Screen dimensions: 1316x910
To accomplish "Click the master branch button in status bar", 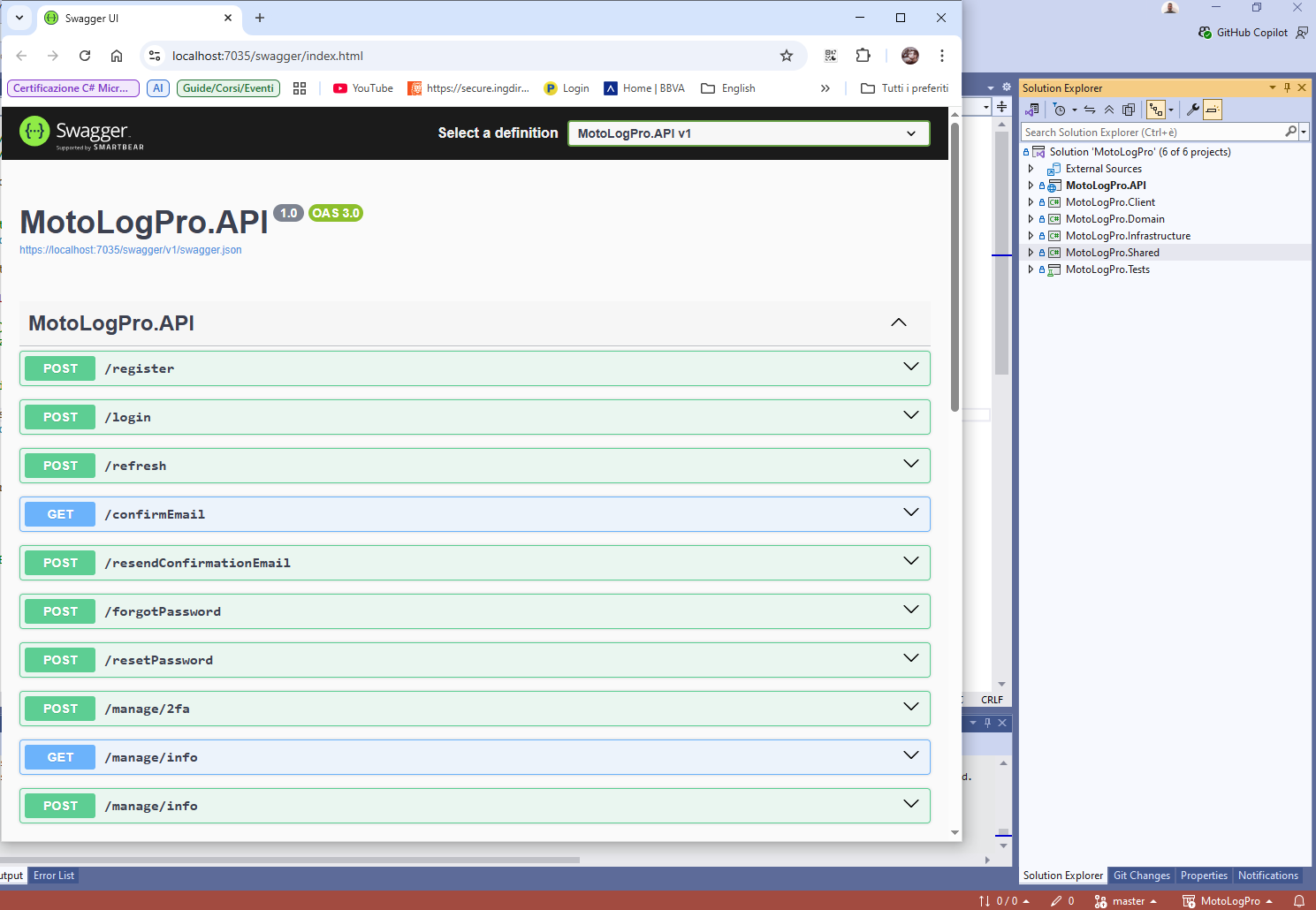I will pyautogui.click(x=1126, y=901).
